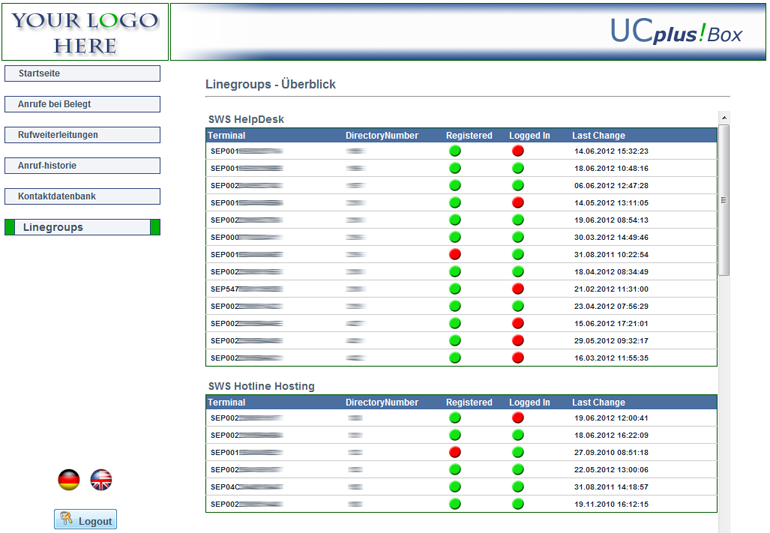Image resolution: width=770 pixels, height=533 pixels.
Task: Click Last Change header in SWS Hotline Hosting table
Action: point(598,402)
